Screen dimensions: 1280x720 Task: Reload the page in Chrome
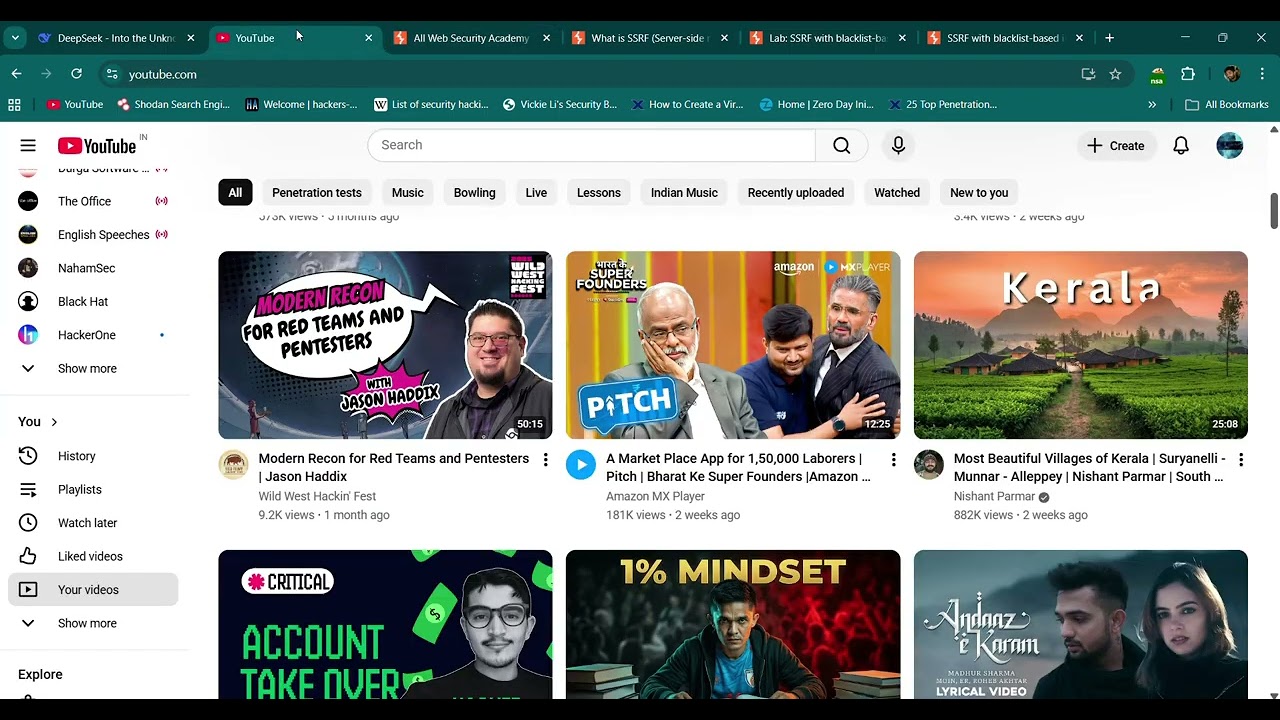click(76, 74)
